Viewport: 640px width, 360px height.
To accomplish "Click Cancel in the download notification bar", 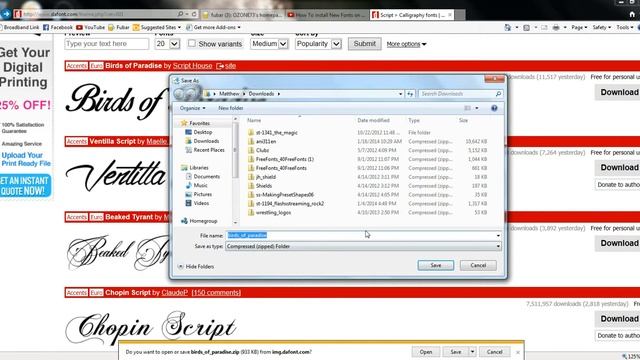I will tap(494, 352).
